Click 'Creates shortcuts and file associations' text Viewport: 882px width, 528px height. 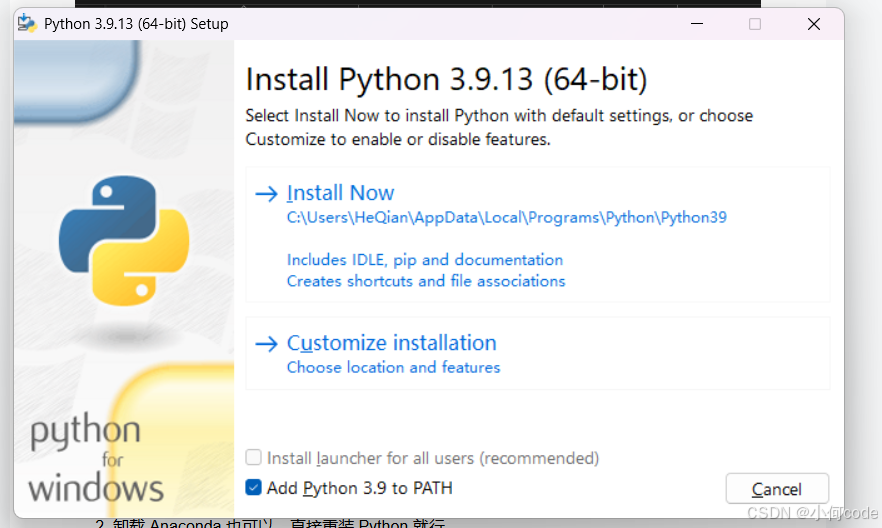pyautogui.click(x=426, y=281)
